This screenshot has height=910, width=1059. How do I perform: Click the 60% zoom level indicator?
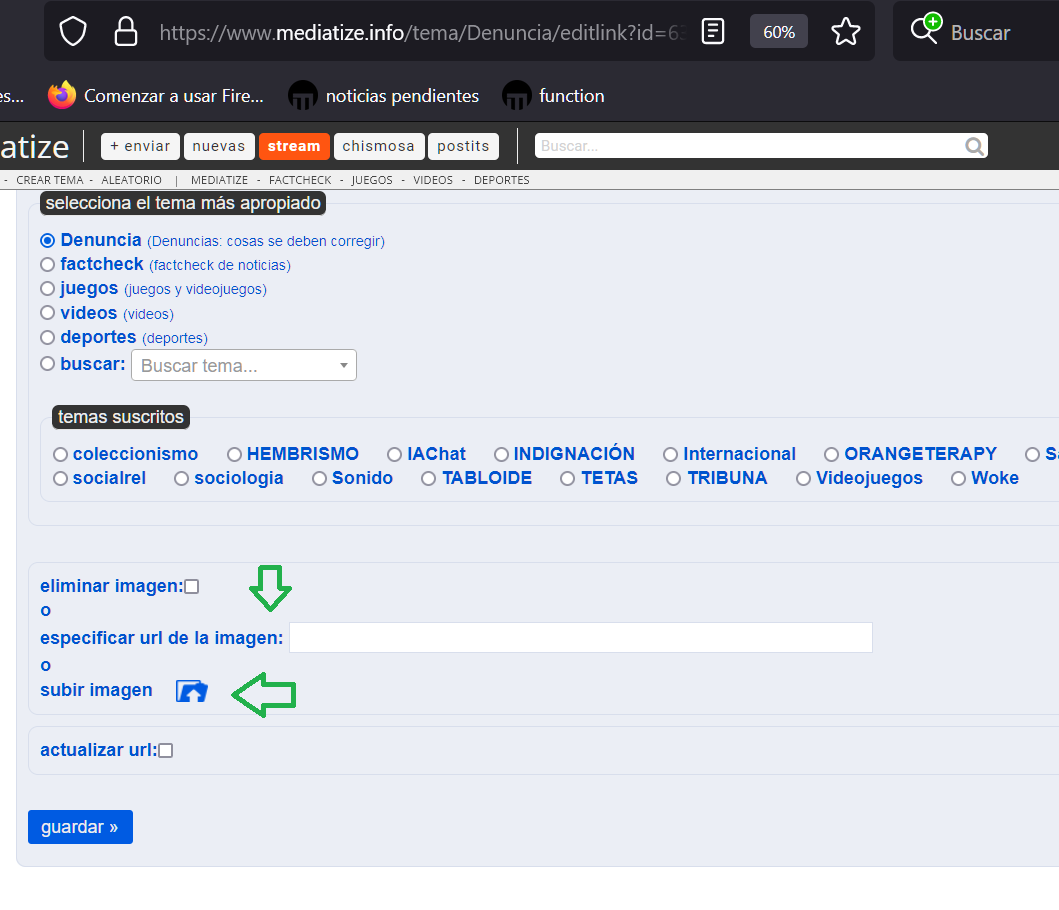pyautogui.click(x=779, y=32)
